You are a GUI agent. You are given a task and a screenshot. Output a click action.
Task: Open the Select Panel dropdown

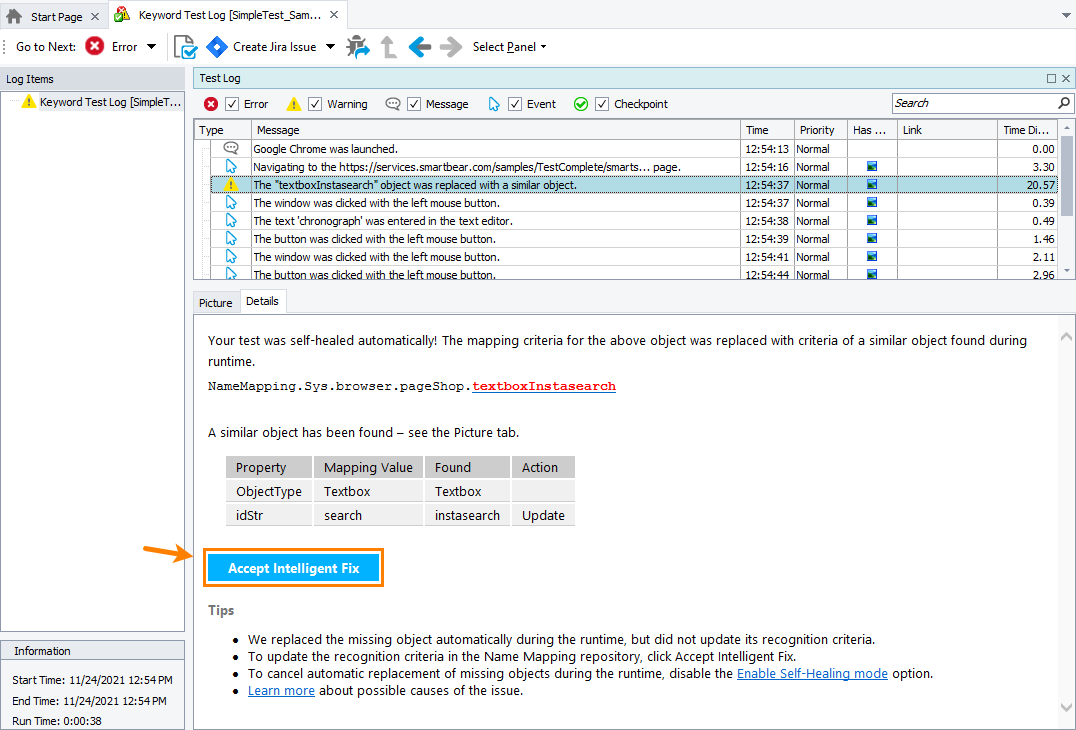(509, 47)
